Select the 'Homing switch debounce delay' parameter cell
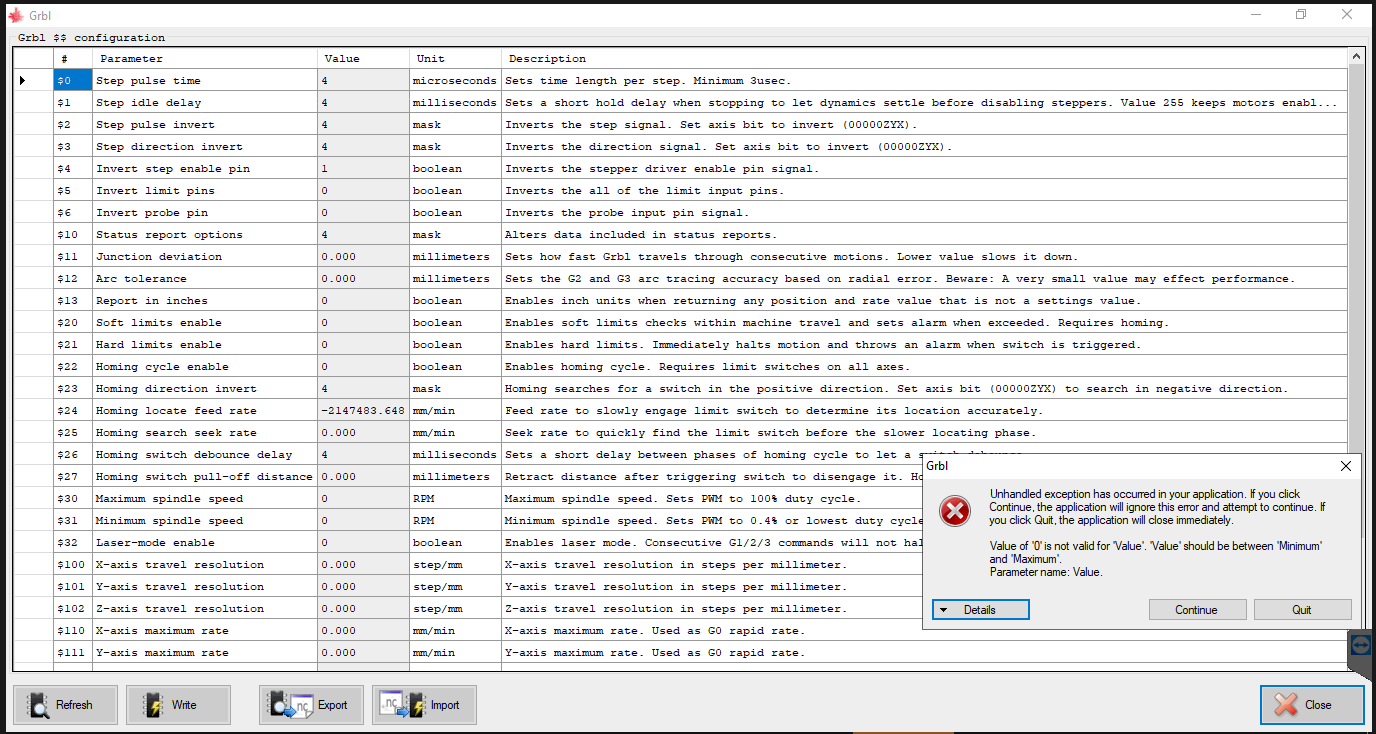 click(x=205, y=455)
